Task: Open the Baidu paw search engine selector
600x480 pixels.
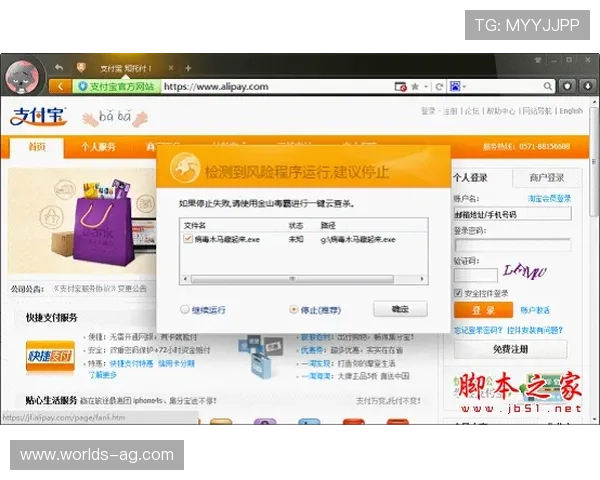Action: tap(458, 87)
